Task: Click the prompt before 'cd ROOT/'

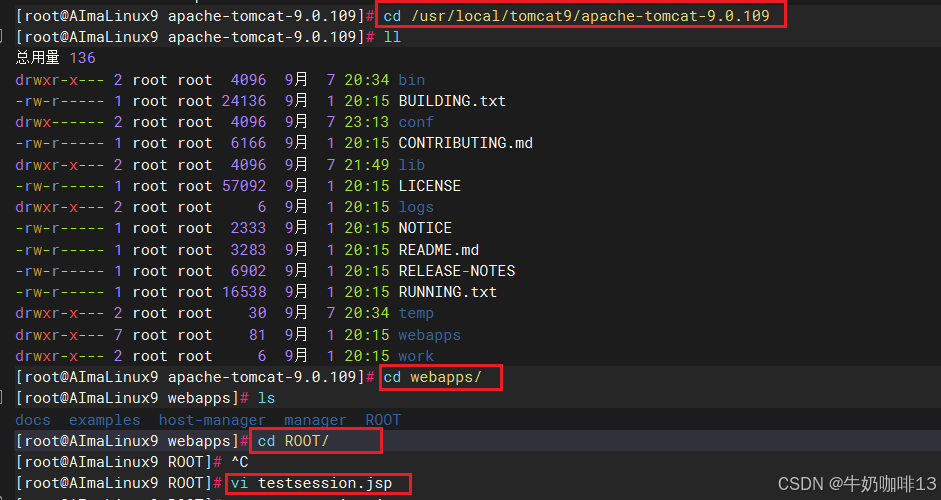Action: click(132, 441)
